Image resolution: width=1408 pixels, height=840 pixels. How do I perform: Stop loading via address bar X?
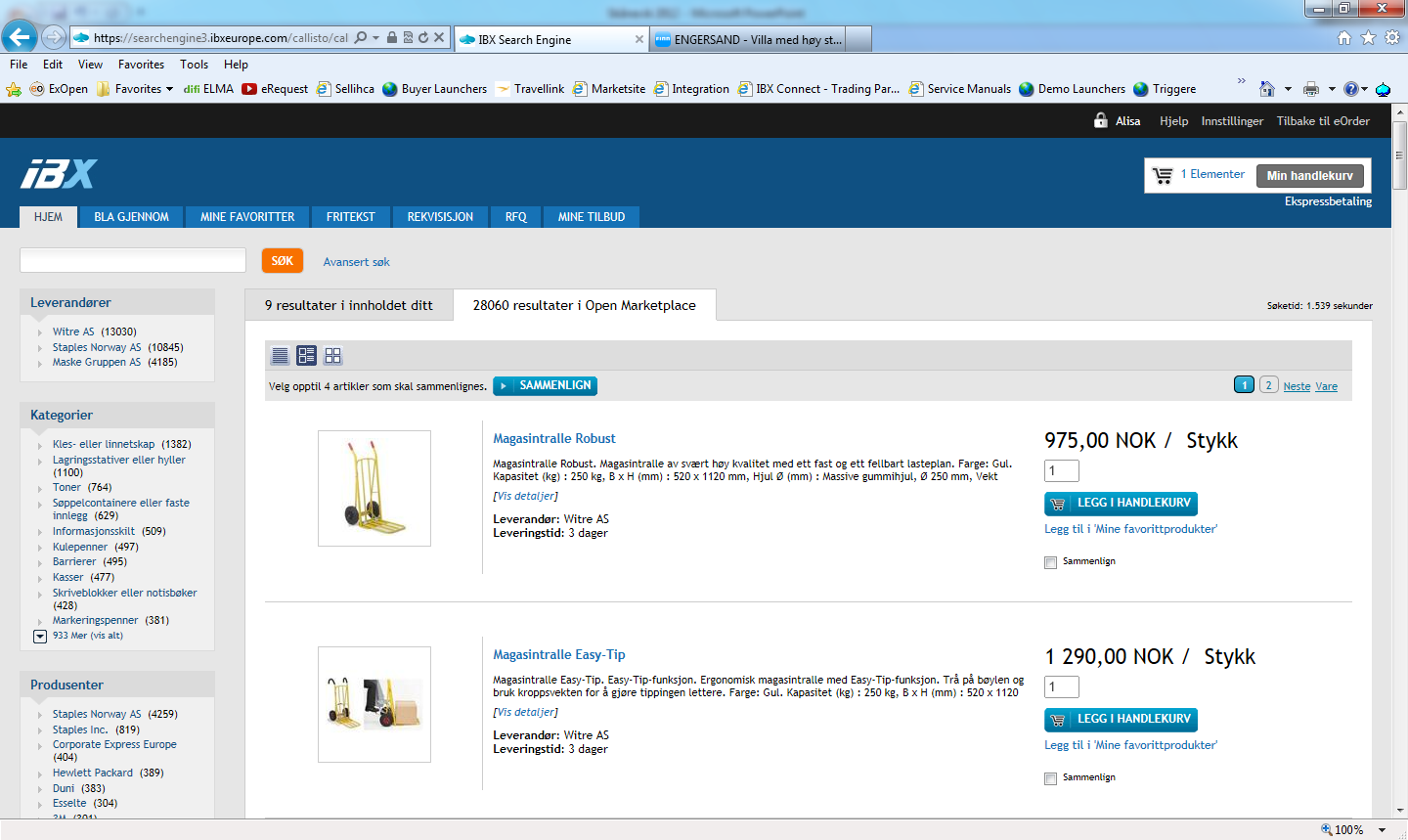coord(439,38)
